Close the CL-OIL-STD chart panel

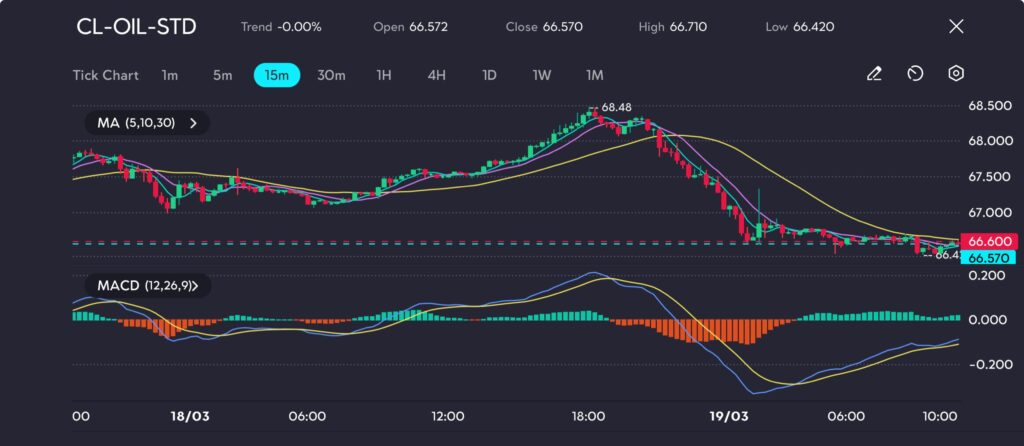(955, 26)
